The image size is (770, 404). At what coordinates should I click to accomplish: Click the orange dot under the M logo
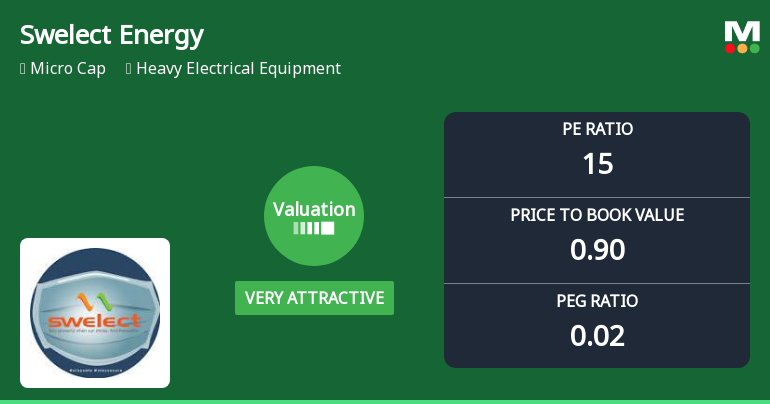coord(742,48)
